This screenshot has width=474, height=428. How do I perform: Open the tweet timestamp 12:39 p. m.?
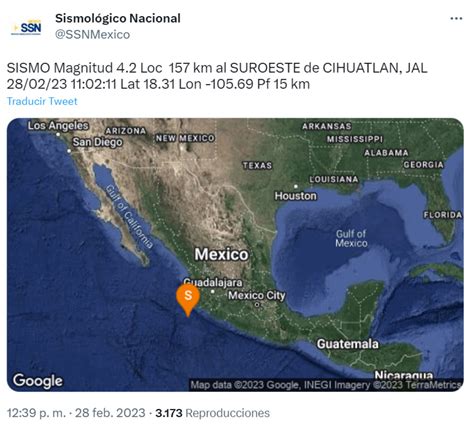pyautogui.click(x=36, y=413)
